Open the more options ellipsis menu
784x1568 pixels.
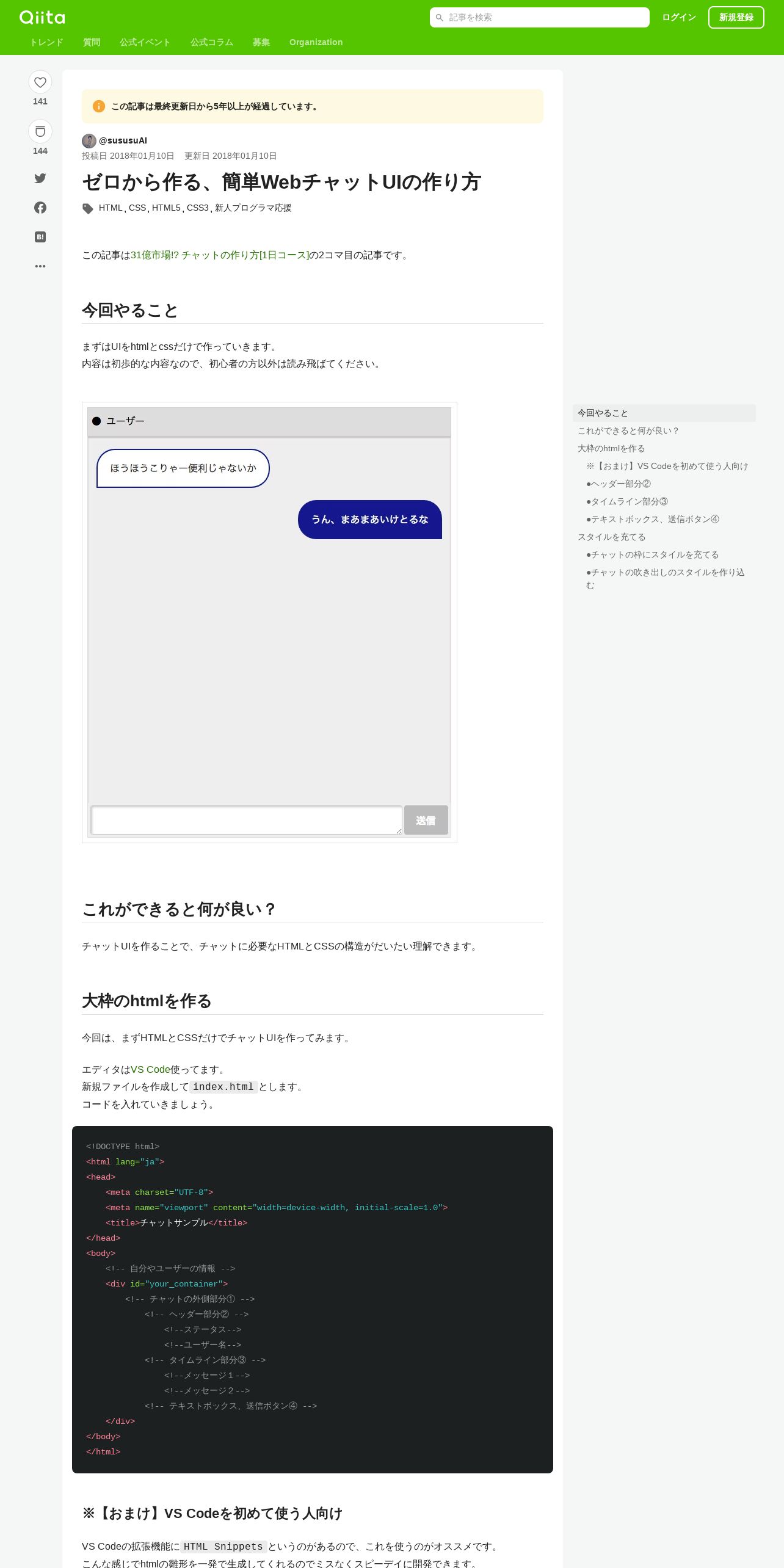click(x=40, y=266)
